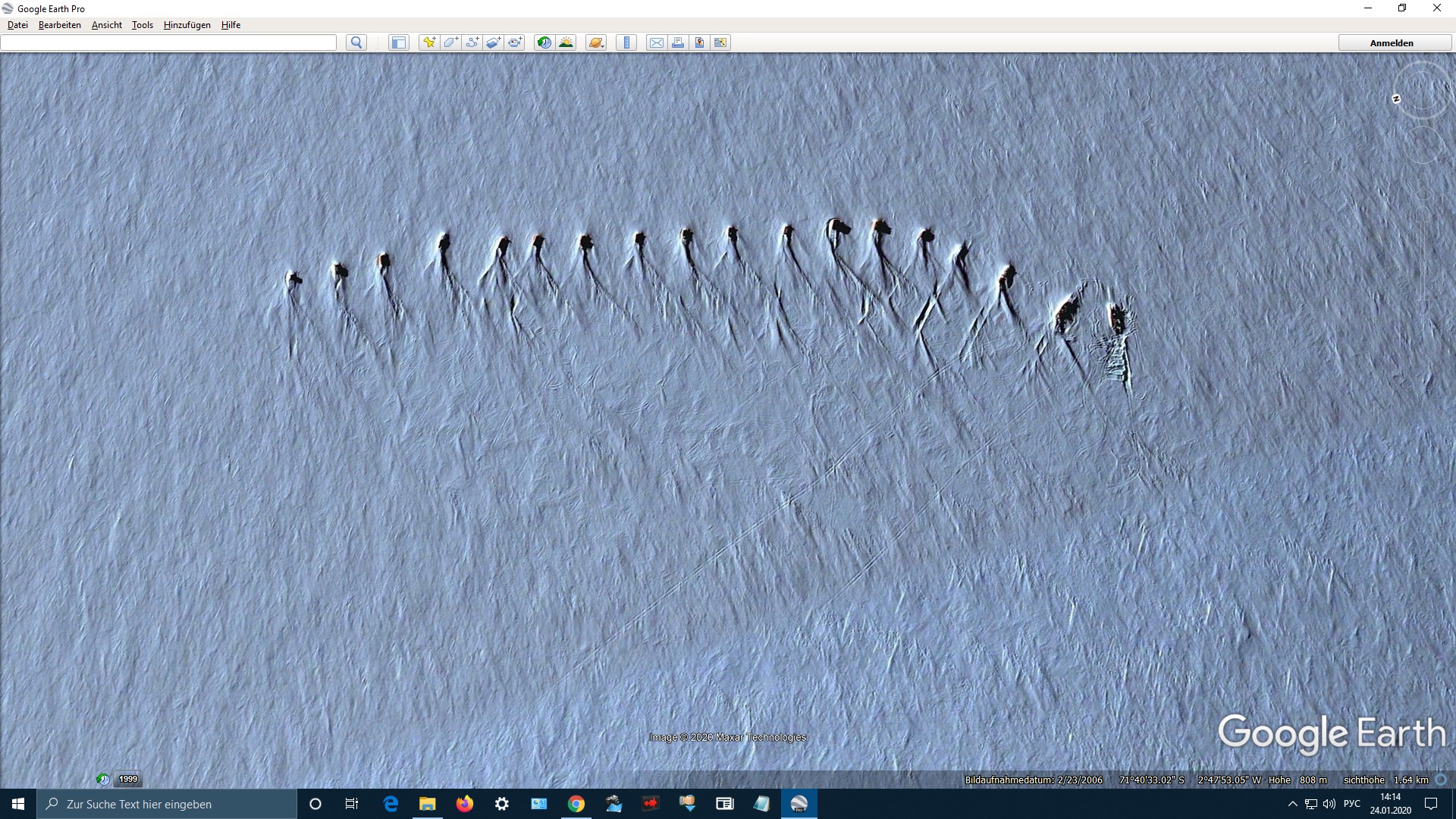
Task: Open the planet switcher dropdown
Action: (596, 42)
